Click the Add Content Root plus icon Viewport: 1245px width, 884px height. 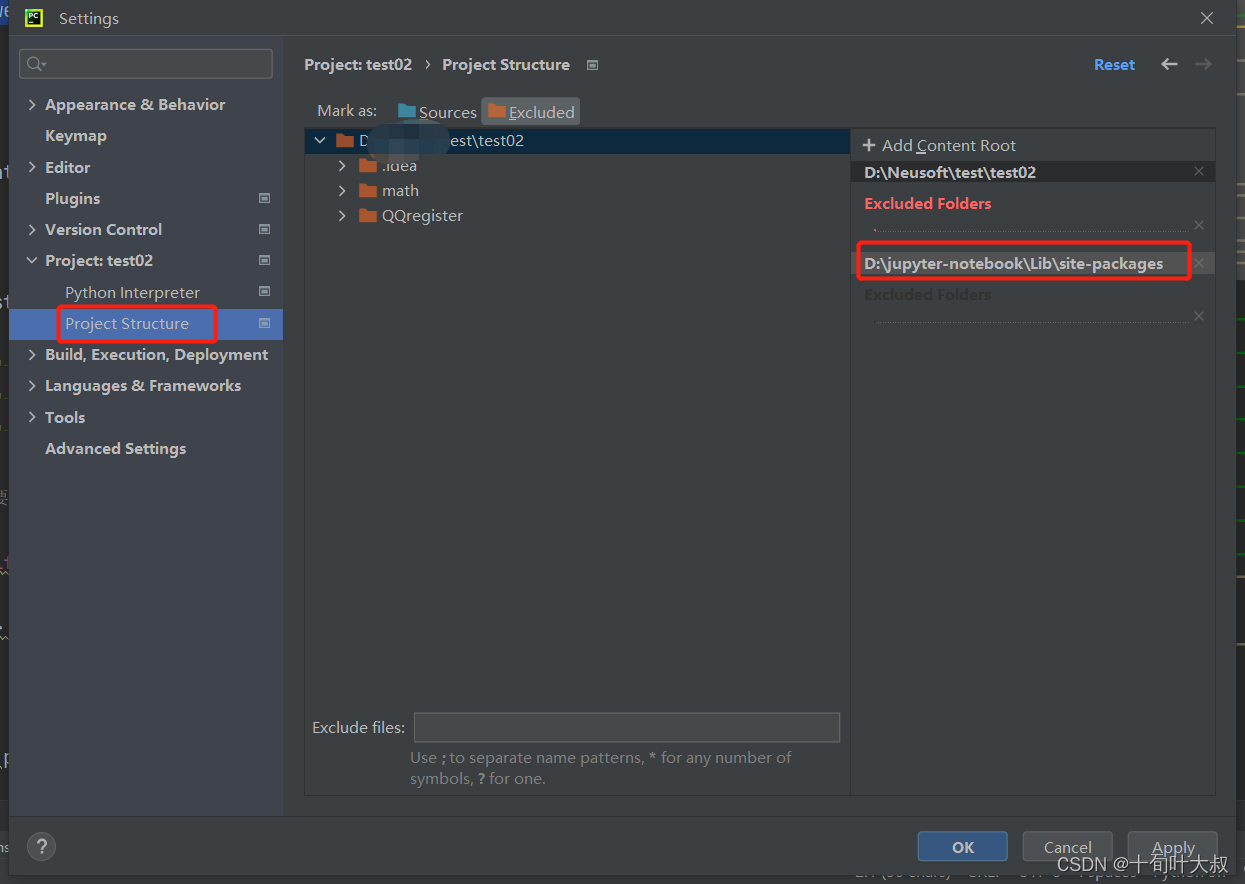coord(870,145)
